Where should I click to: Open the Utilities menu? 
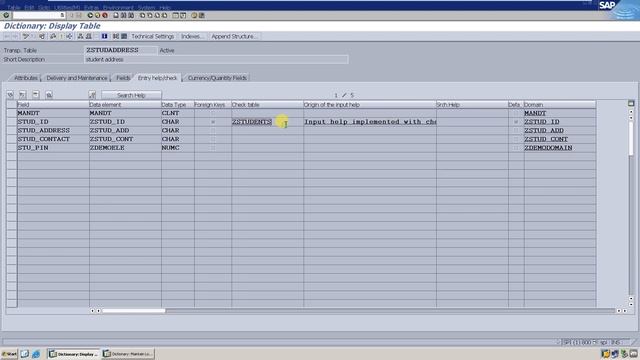pos(67,7)
